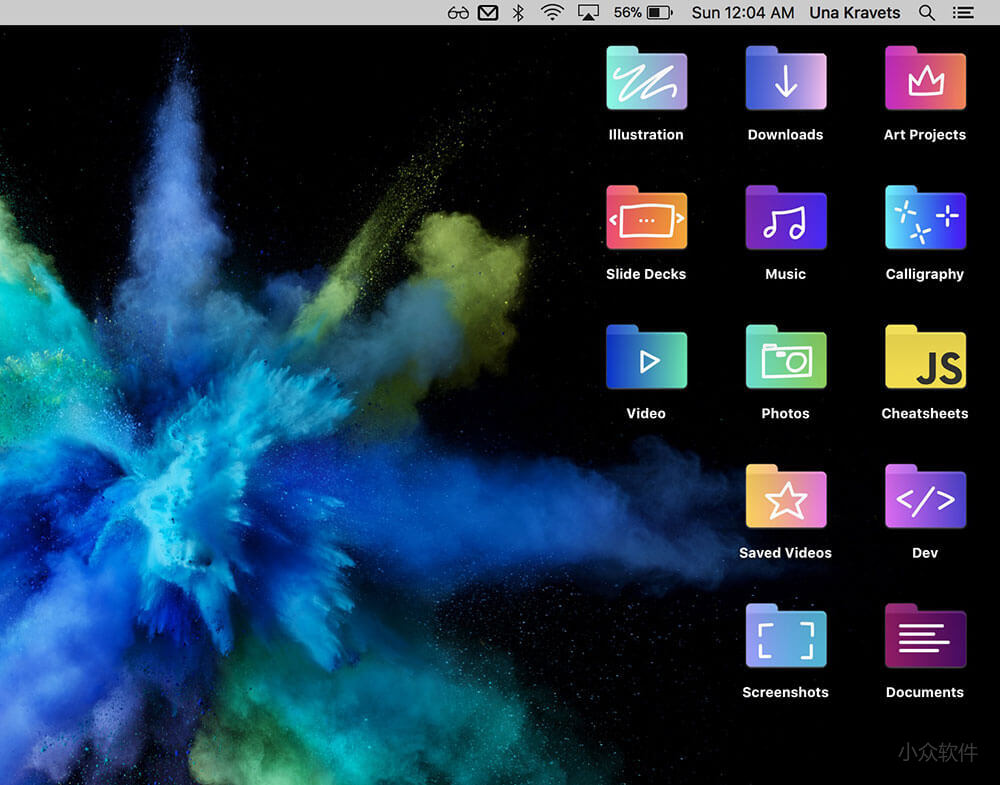Click the Spotlight search magnifier

click(926, 12)
